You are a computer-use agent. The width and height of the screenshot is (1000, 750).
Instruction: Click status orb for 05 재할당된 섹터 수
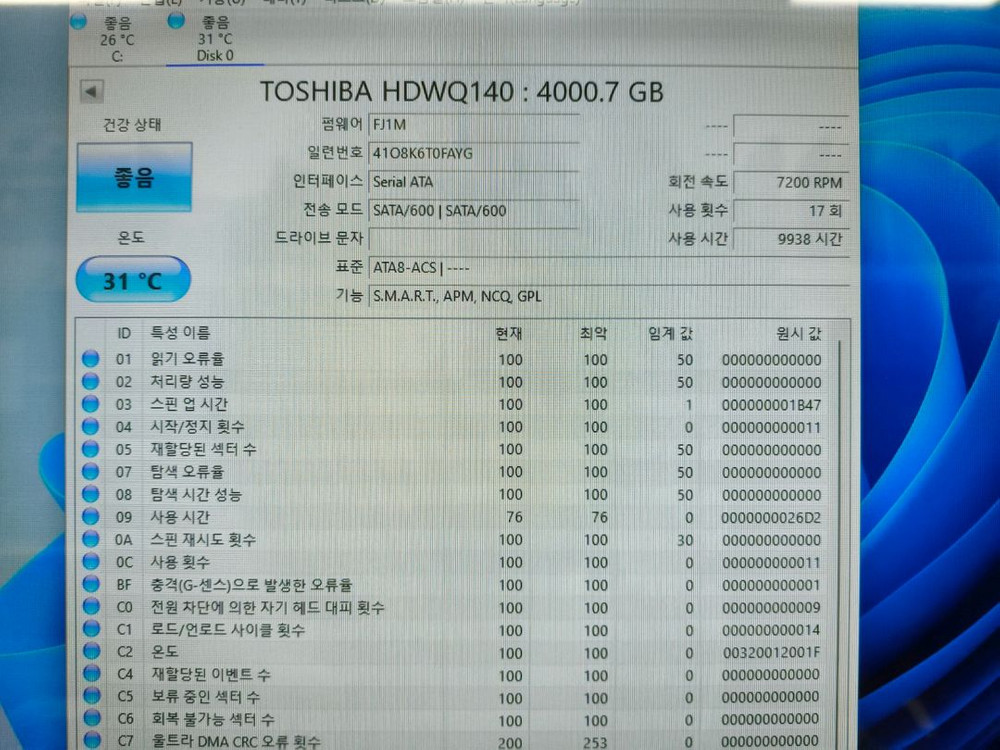point(91,449)
